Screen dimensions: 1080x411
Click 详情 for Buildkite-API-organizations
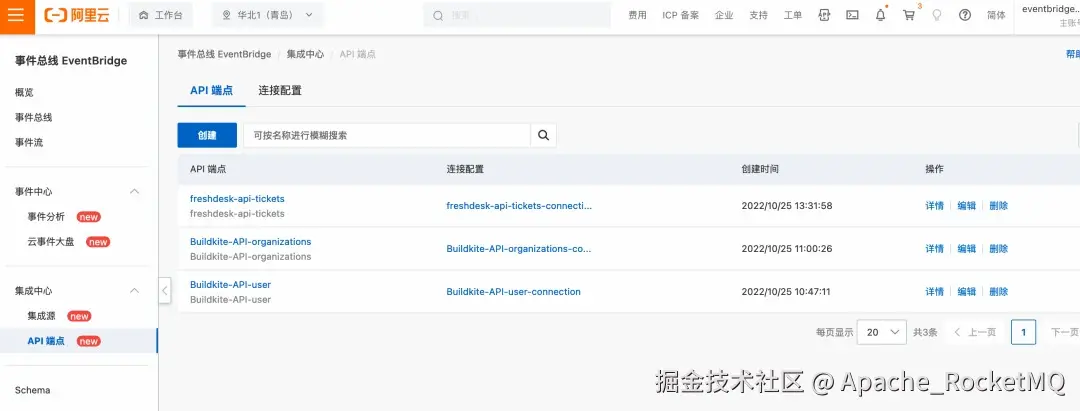pyautogui.click(x=935, y=249)
